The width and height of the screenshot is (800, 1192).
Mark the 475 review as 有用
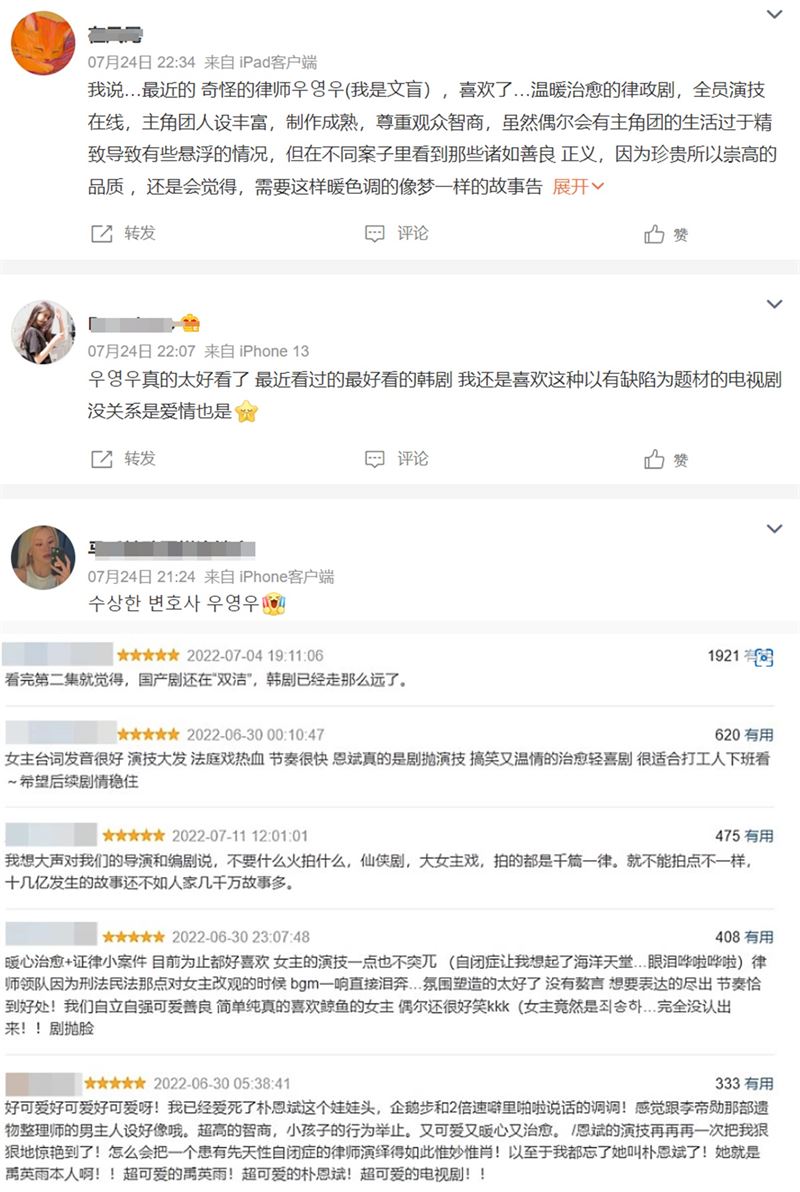click(759, 835)
